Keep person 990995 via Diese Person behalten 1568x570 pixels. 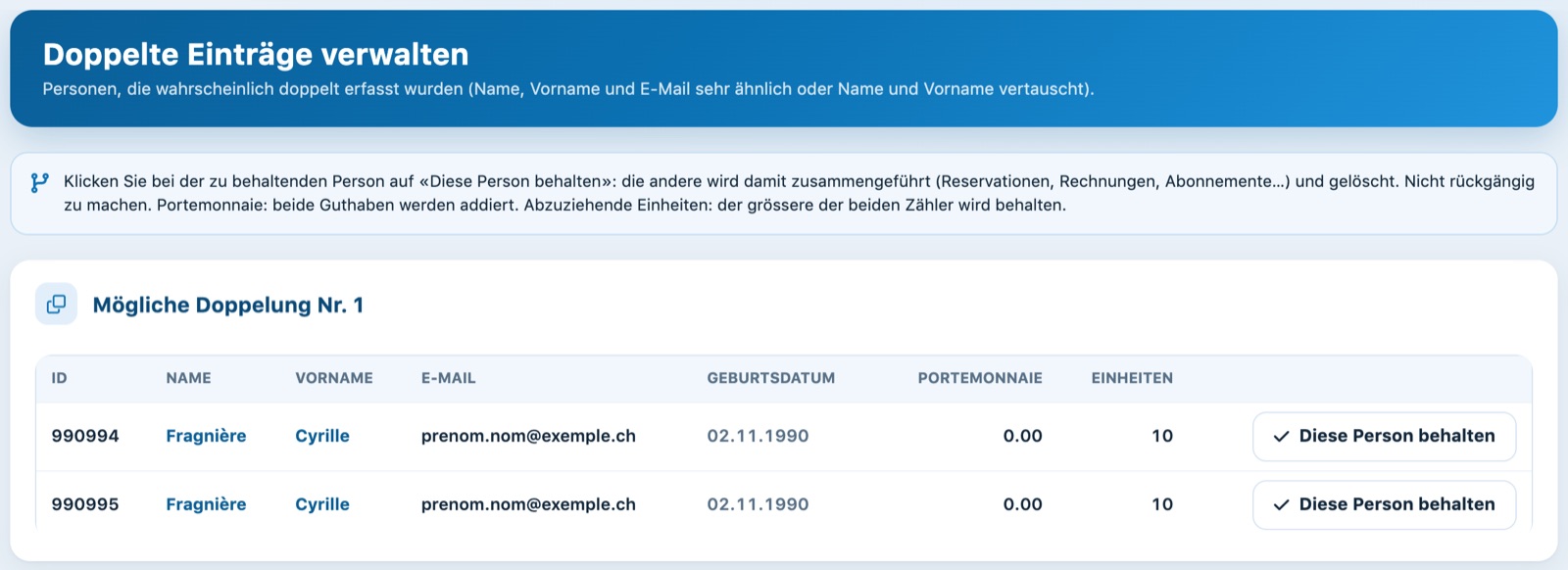pyautogui.click(x=1384, y=505)
